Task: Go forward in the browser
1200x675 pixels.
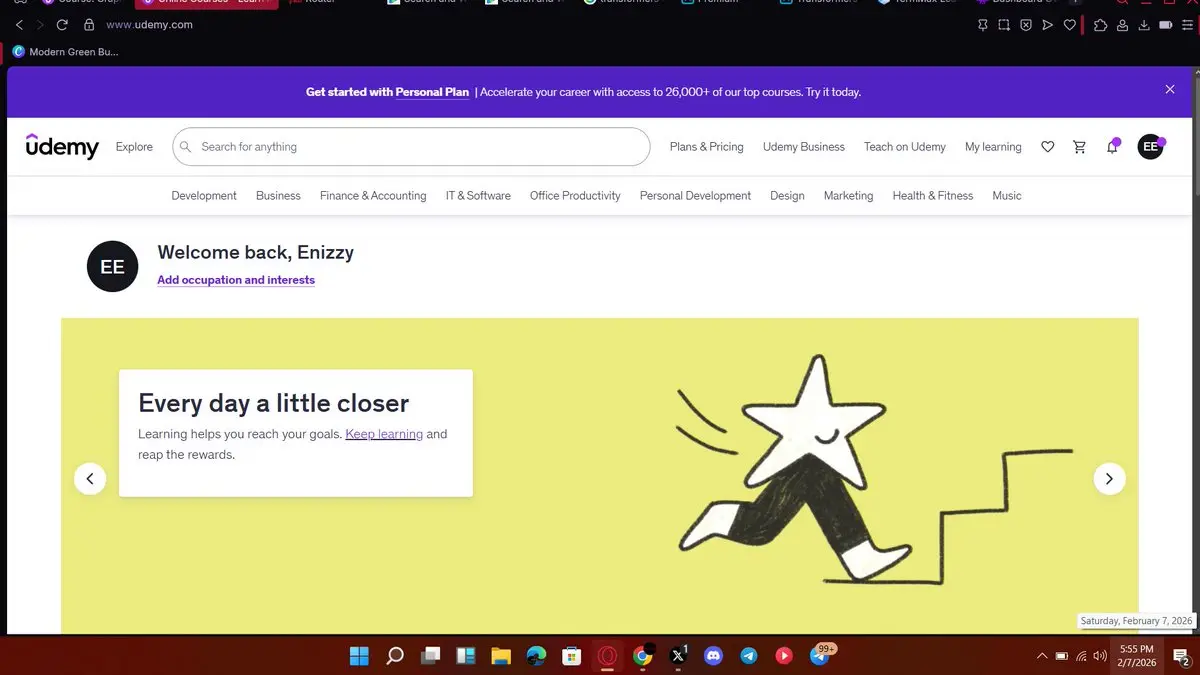Action: click(40, 25)
